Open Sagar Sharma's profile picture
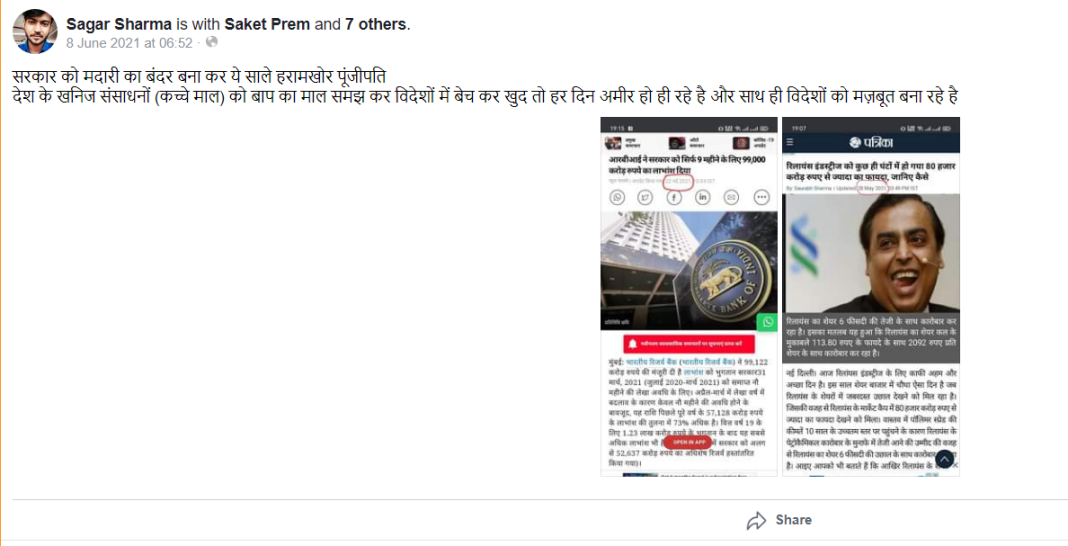The height and width of the screenshot is (546, 1068). (x=35, y=31)
